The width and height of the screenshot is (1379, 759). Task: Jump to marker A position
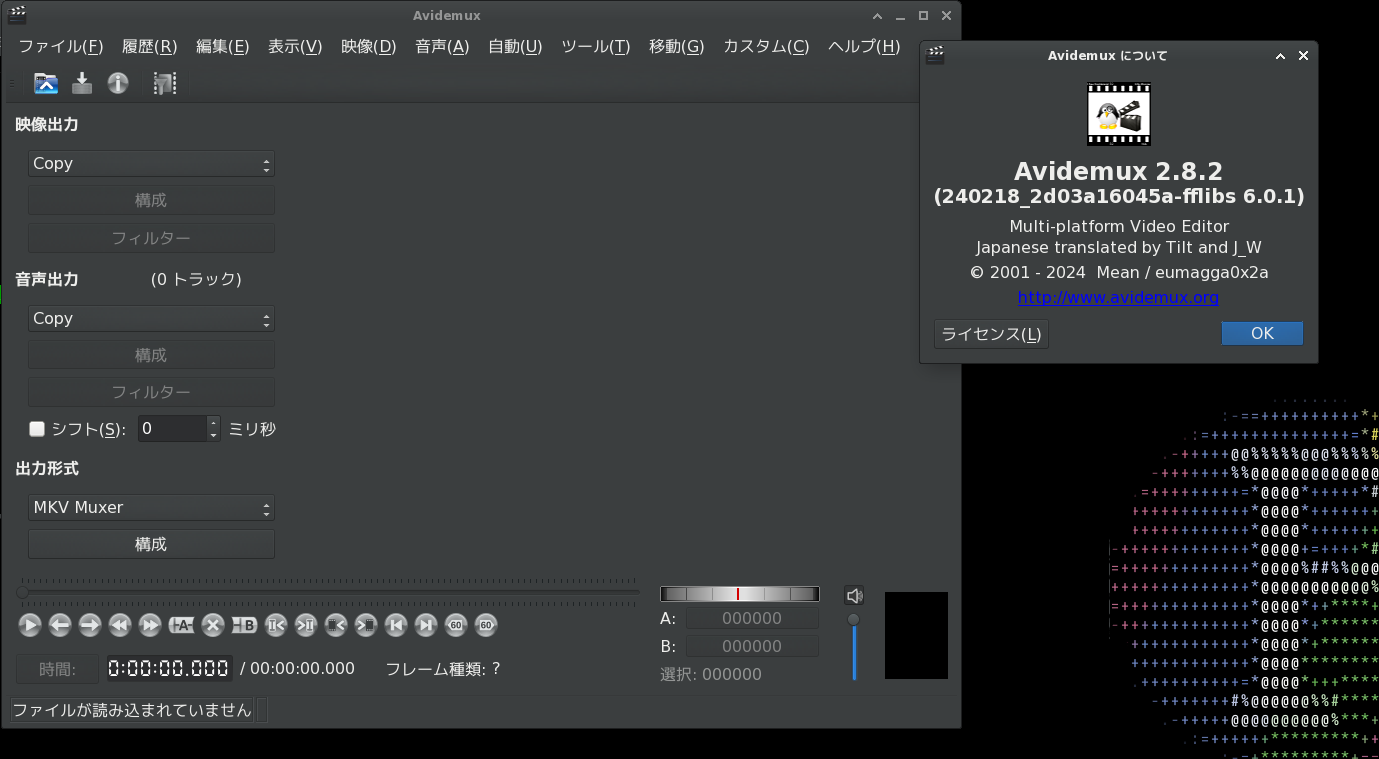[x=276, y=625]
